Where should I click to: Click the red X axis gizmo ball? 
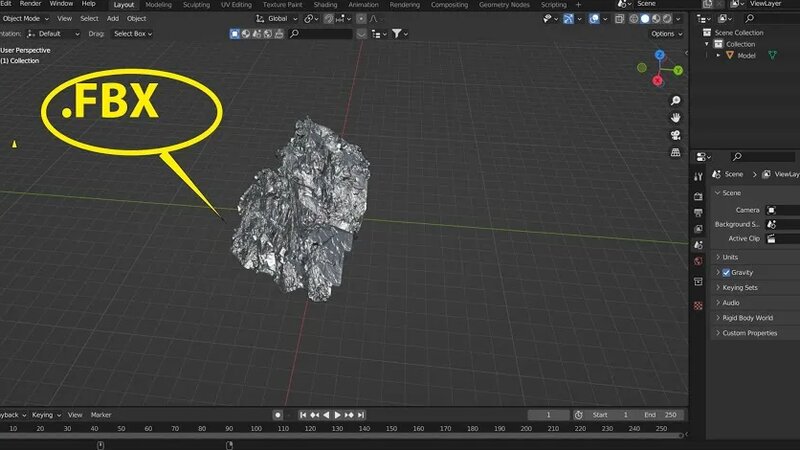(657, 80)
